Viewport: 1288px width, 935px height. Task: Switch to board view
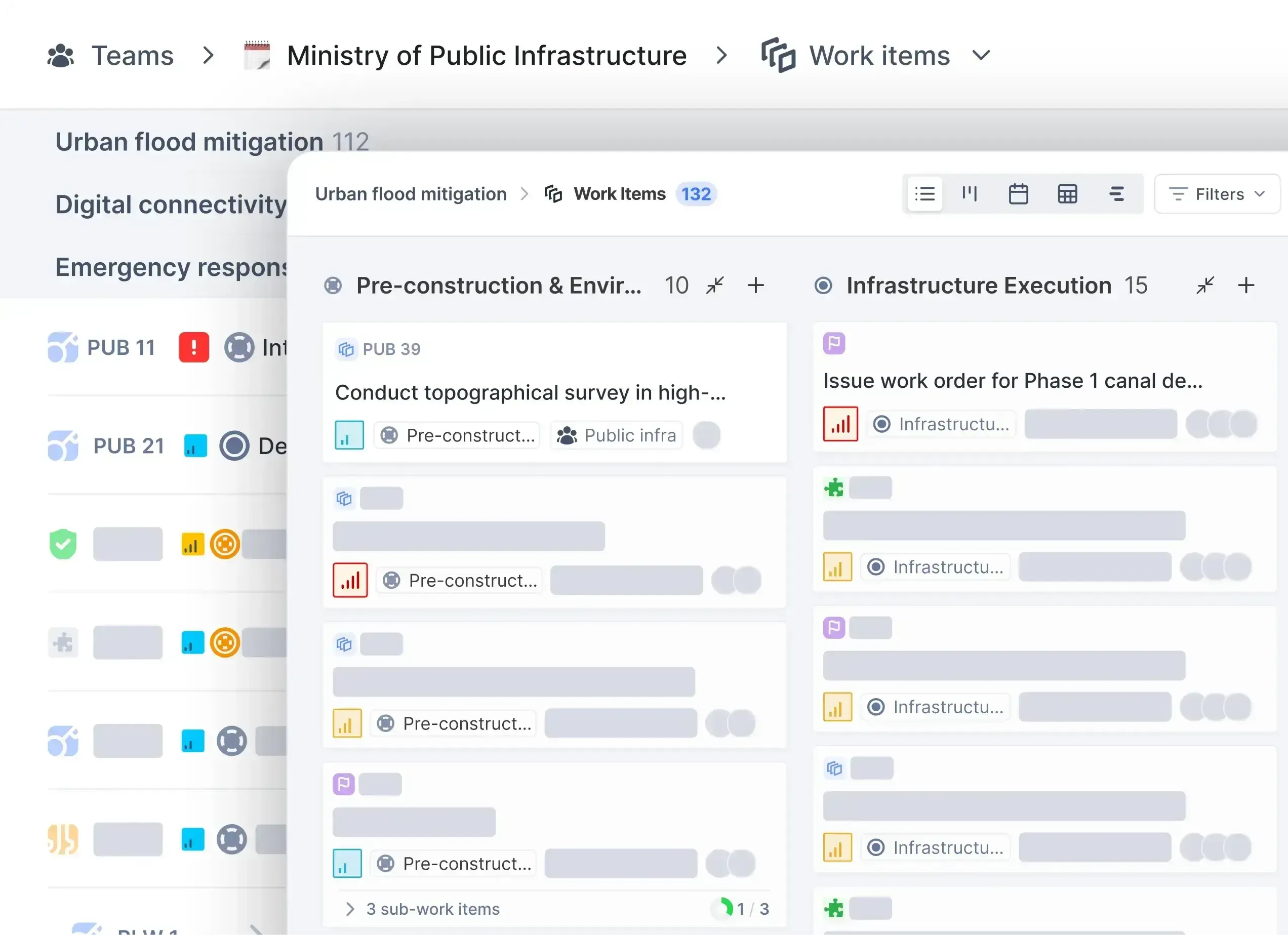970,193
